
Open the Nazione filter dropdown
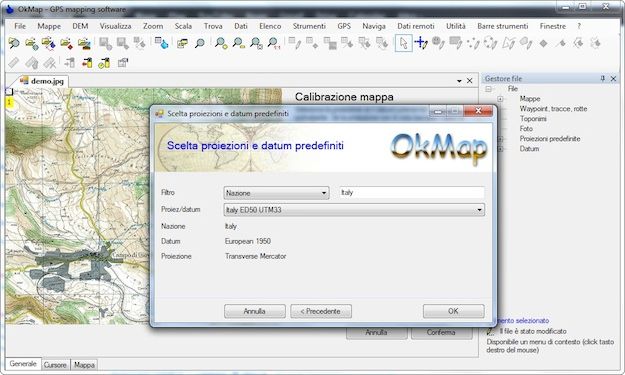pyautogui.click(x=324, y=193)
